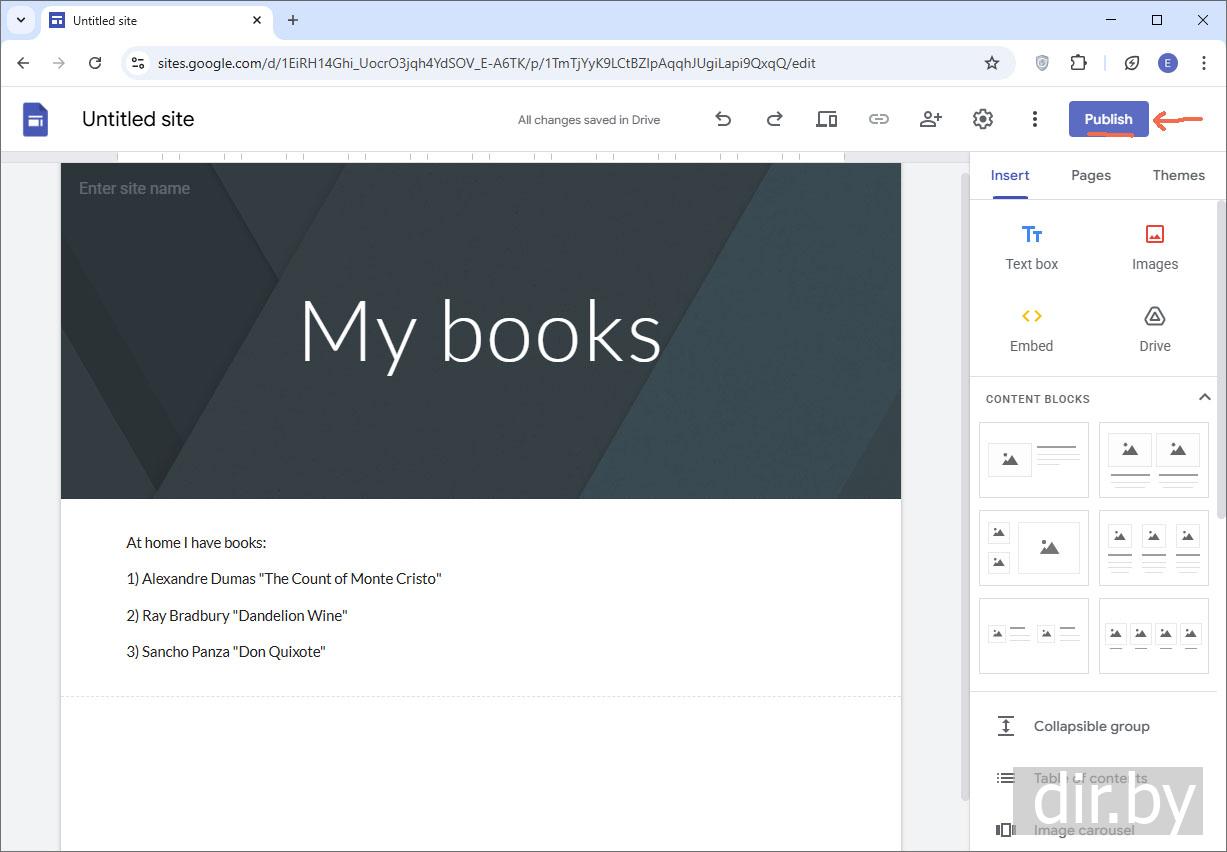
Task: Add a Text box to page
Action: click(x=1031, y=247)
